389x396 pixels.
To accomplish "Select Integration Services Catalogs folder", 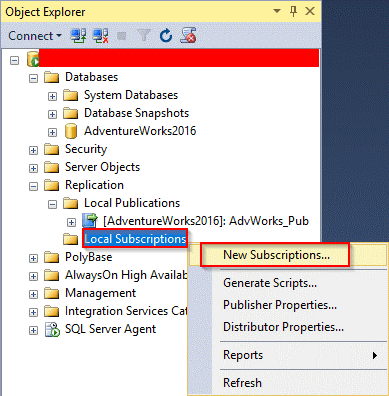I will (x=126, y=311).
